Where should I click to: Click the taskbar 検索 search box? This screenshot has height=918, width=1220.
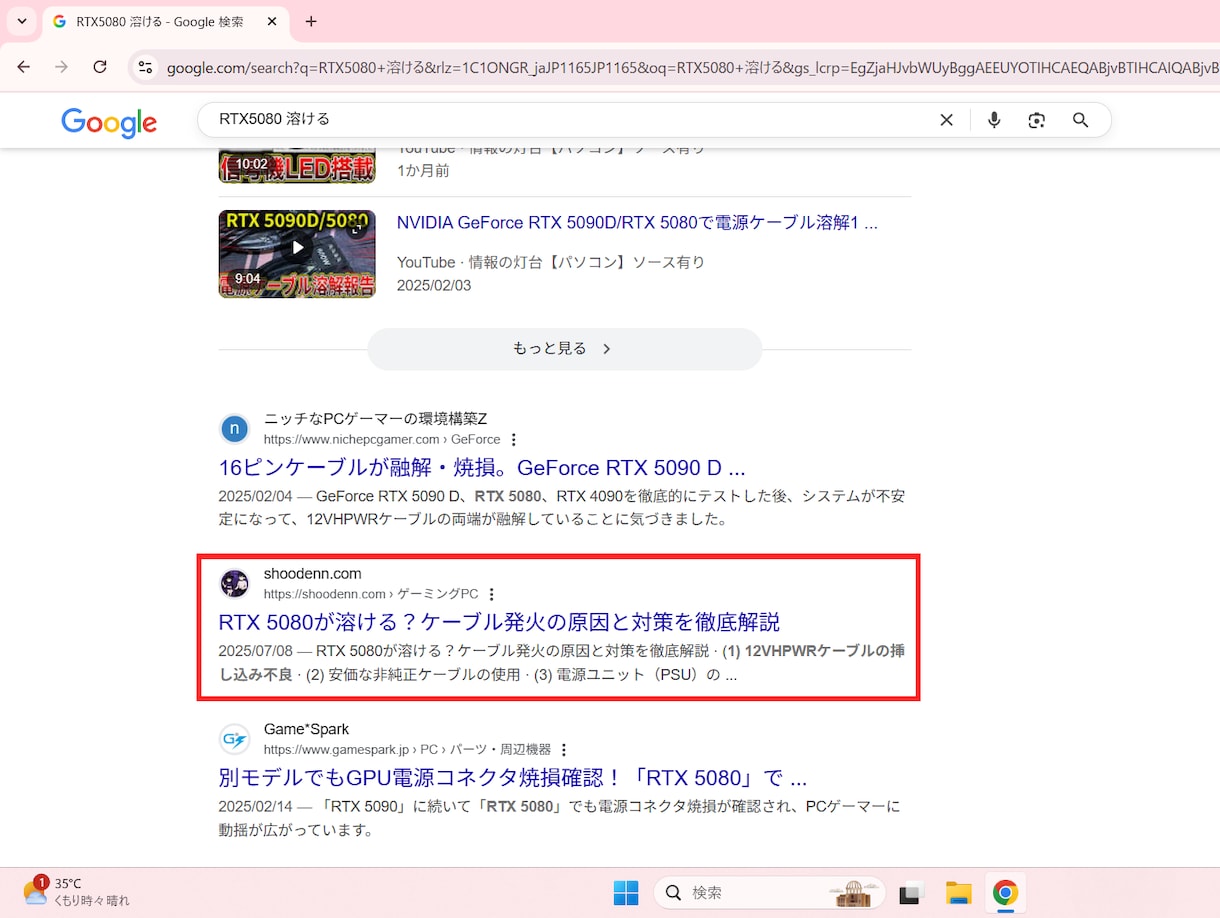coord(770,893)
